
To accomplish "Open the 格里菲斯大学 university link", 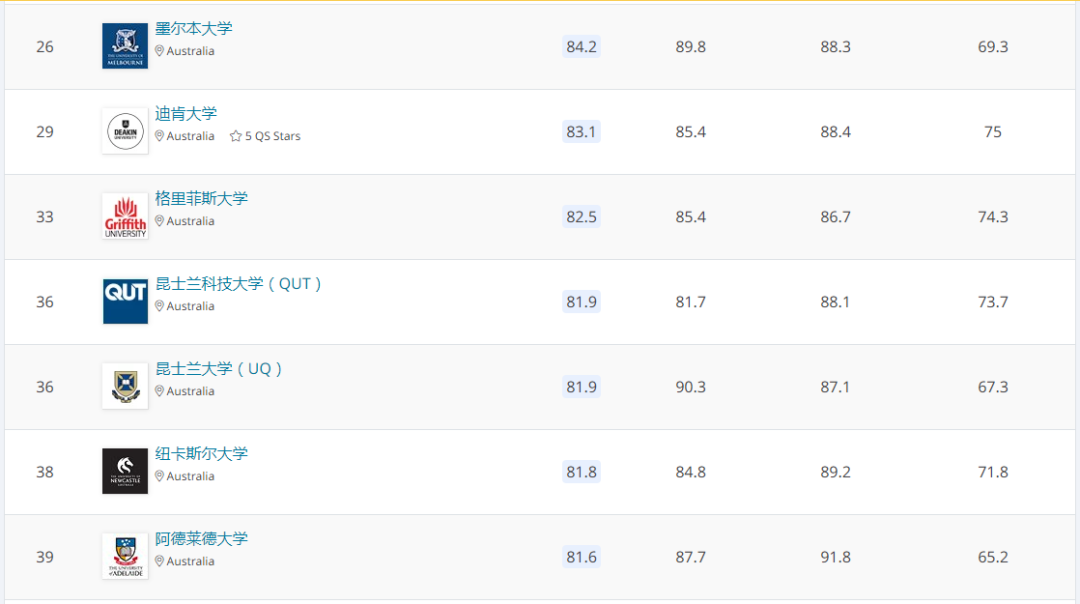I will pyautogui.click(x=201, y=198).
